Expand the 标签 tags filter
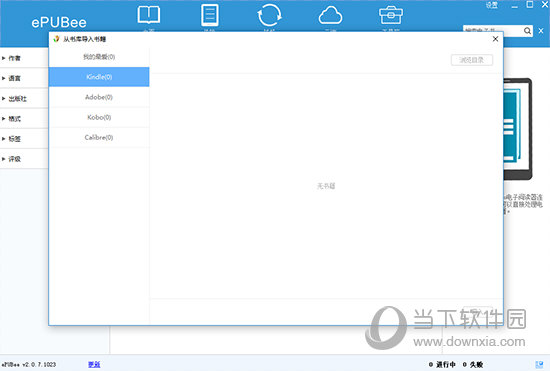Image resolution: width=550 pixels, height=371 pixels. (x=24, y=139)
